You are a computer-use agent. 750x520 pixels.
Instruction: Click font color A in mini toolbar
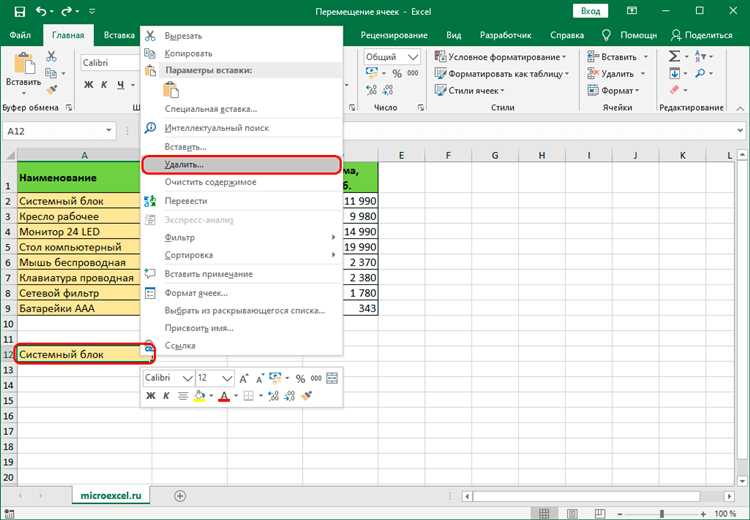tap(224, 396)
